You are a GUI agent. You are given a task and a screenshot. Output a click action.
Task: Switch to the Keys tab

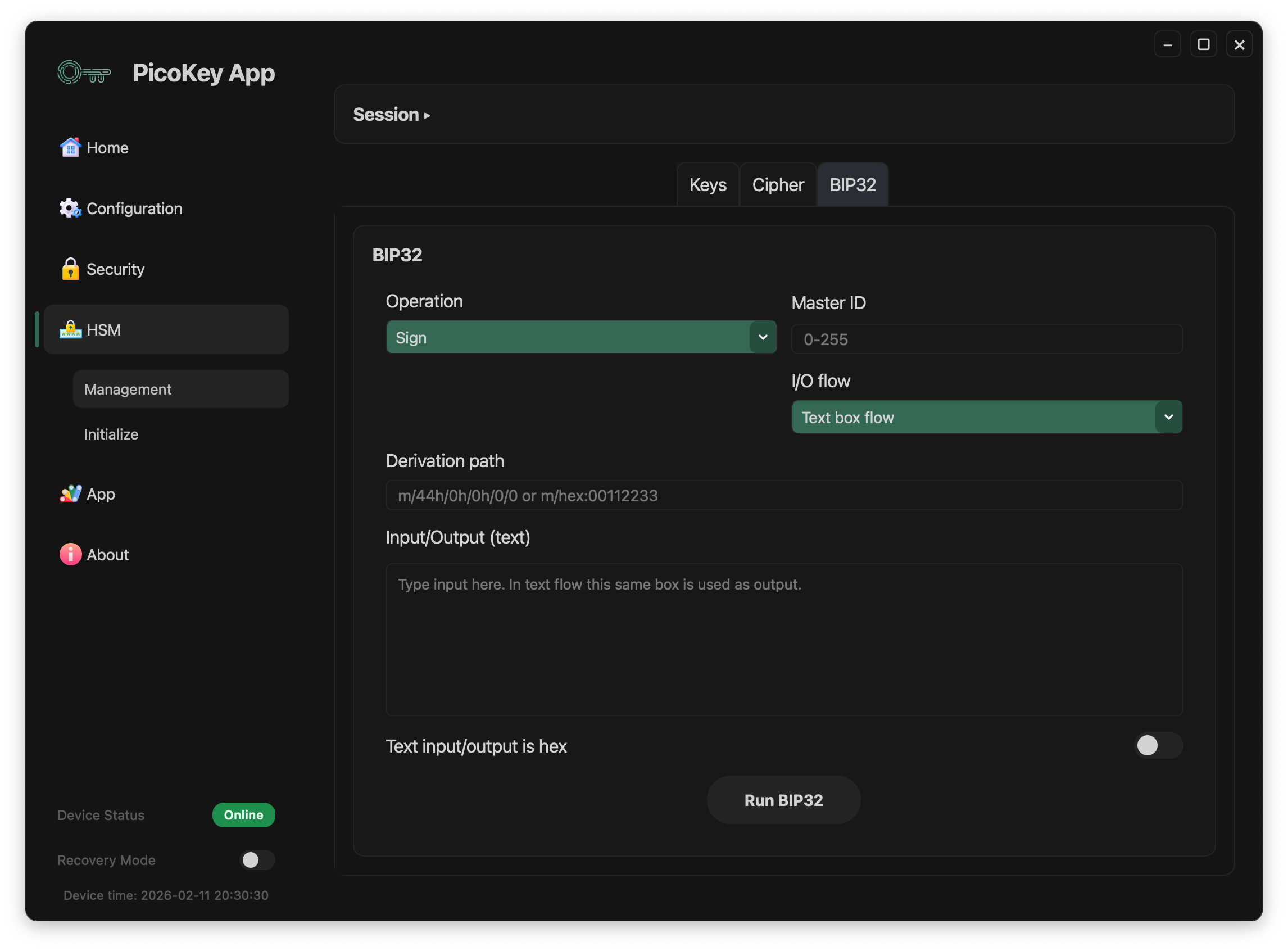pos(708,185)
